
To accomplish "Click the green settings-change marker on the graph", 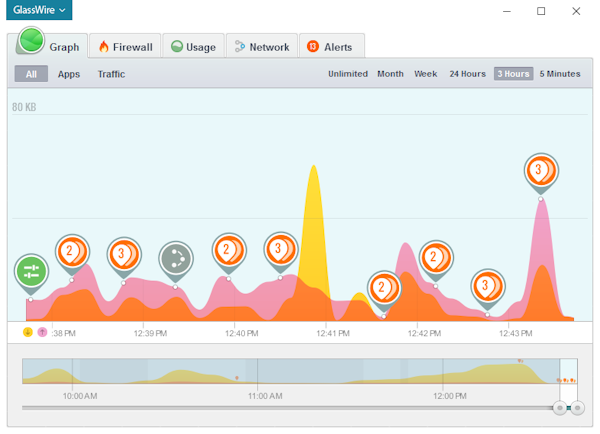I will pos(30,270).
